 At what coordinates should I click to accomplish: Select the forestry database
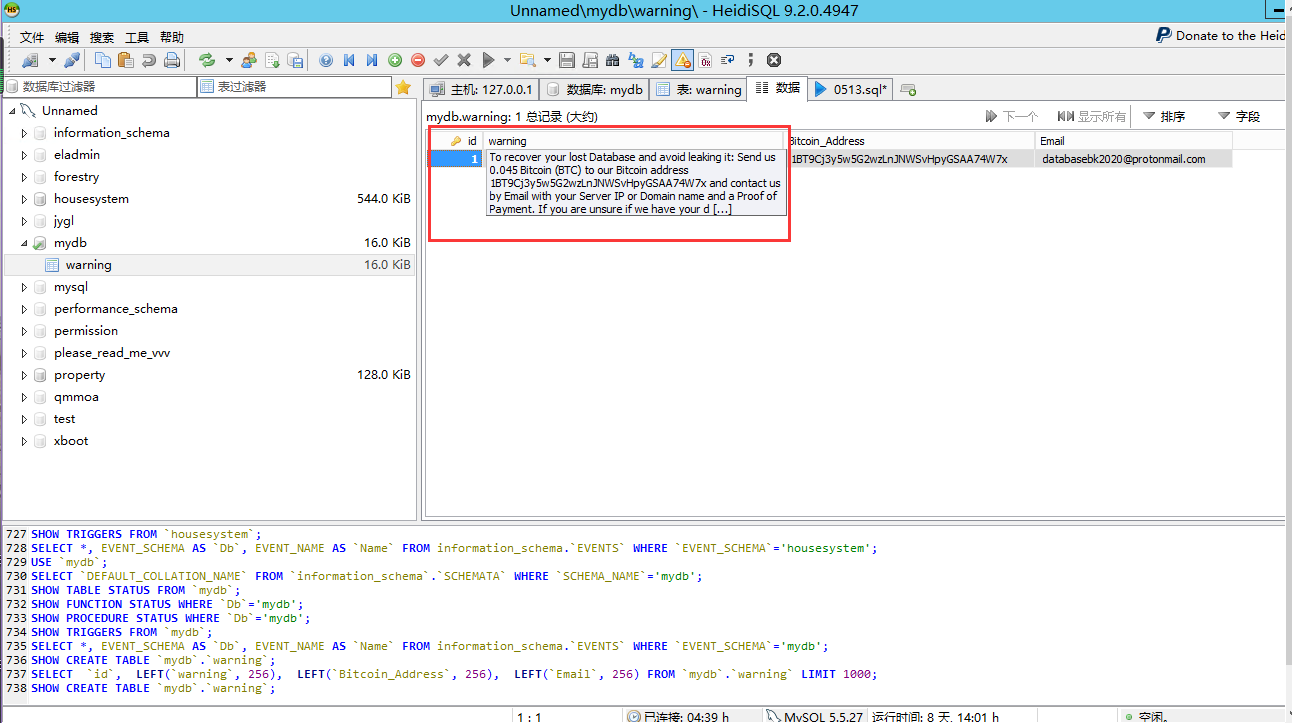click(x=76, y=177)
